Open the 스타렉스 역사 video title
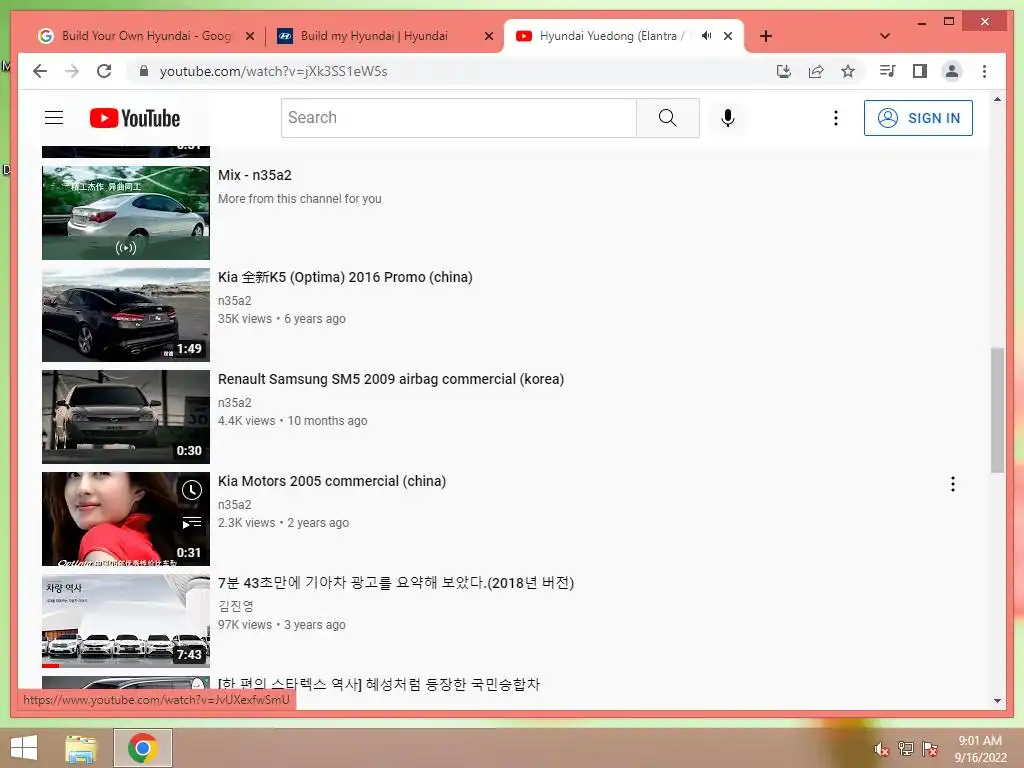The width and height of the screenshot is (1024, 768). [379, 684]
